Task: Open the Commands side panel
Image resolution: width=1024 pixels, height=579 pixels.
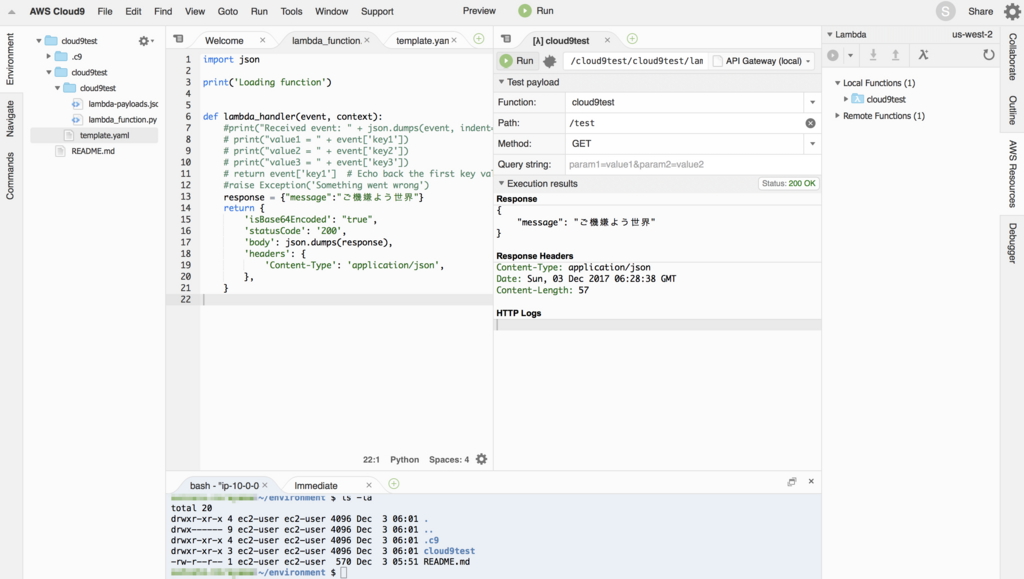Action: point(10,176)
